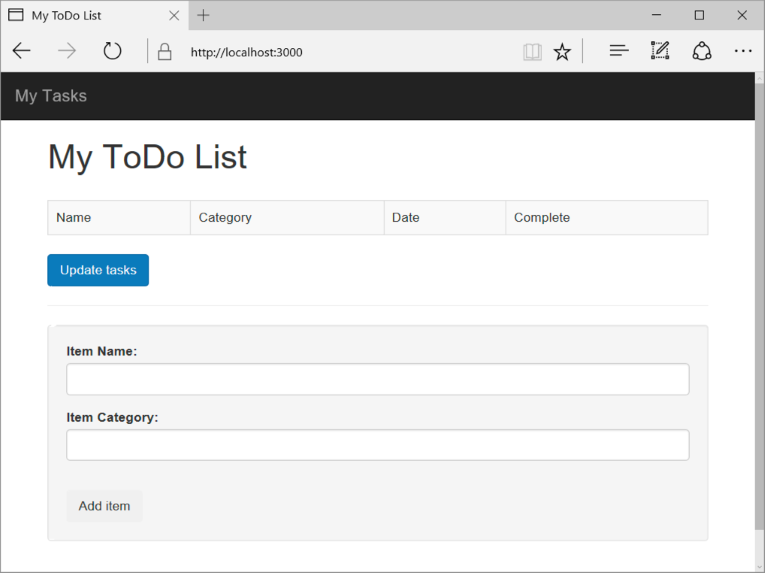765x573 pixels.
Task: Click the browser Back arrow
Action: click(21, 52)
